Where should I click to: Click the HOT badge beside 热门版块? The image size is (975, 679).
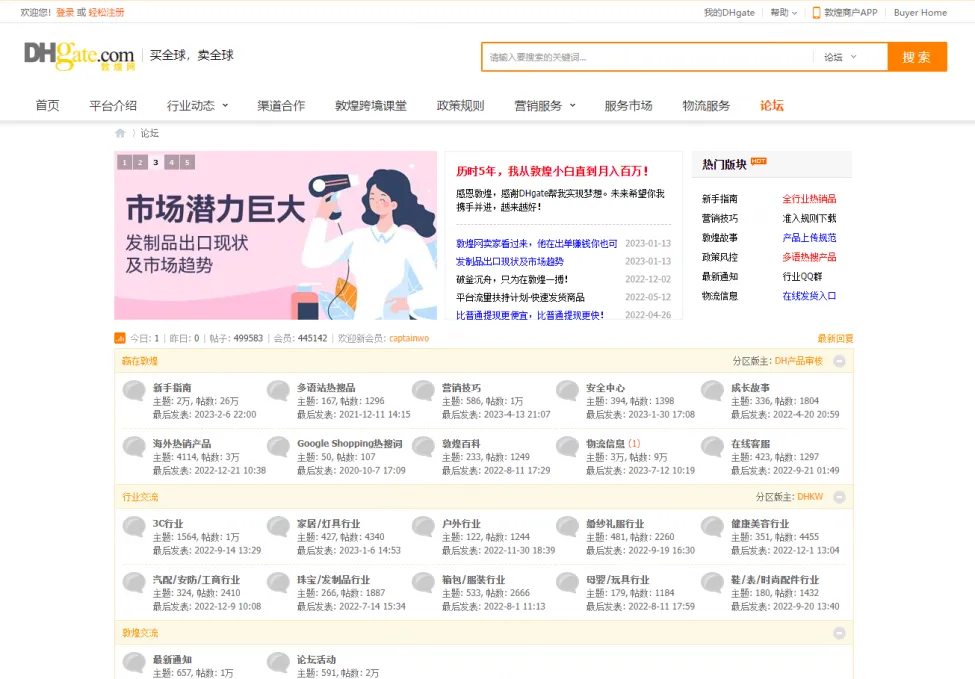point(759,160)
